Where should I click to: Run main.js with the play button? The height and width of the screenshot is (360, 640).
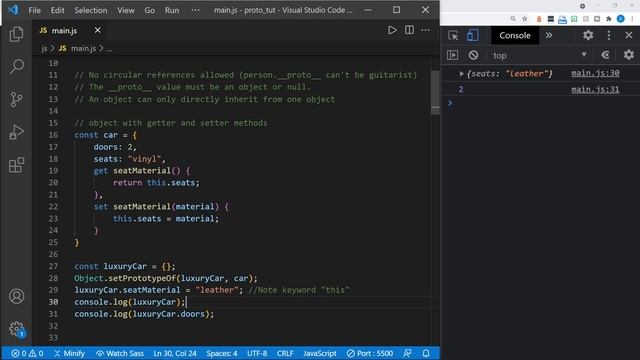(392, 30)
